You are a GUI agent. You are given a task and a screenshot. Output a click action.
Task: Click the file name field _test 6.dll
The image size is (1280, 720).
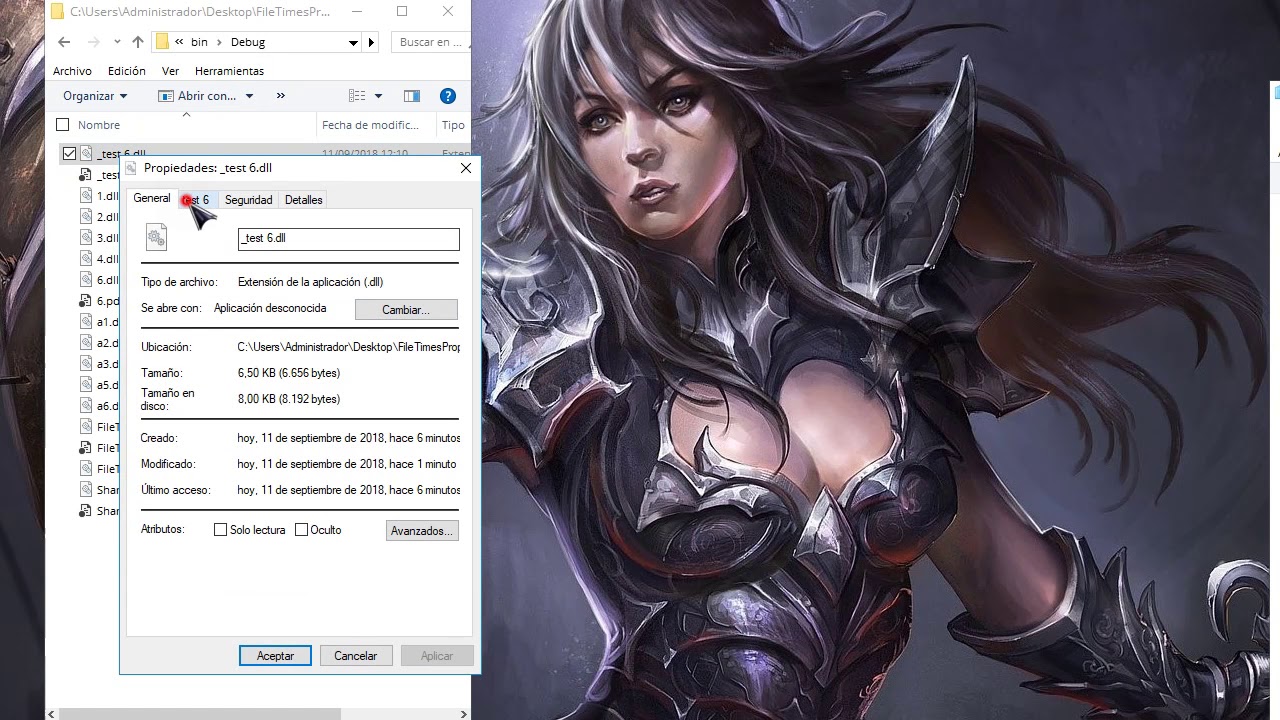349,239
